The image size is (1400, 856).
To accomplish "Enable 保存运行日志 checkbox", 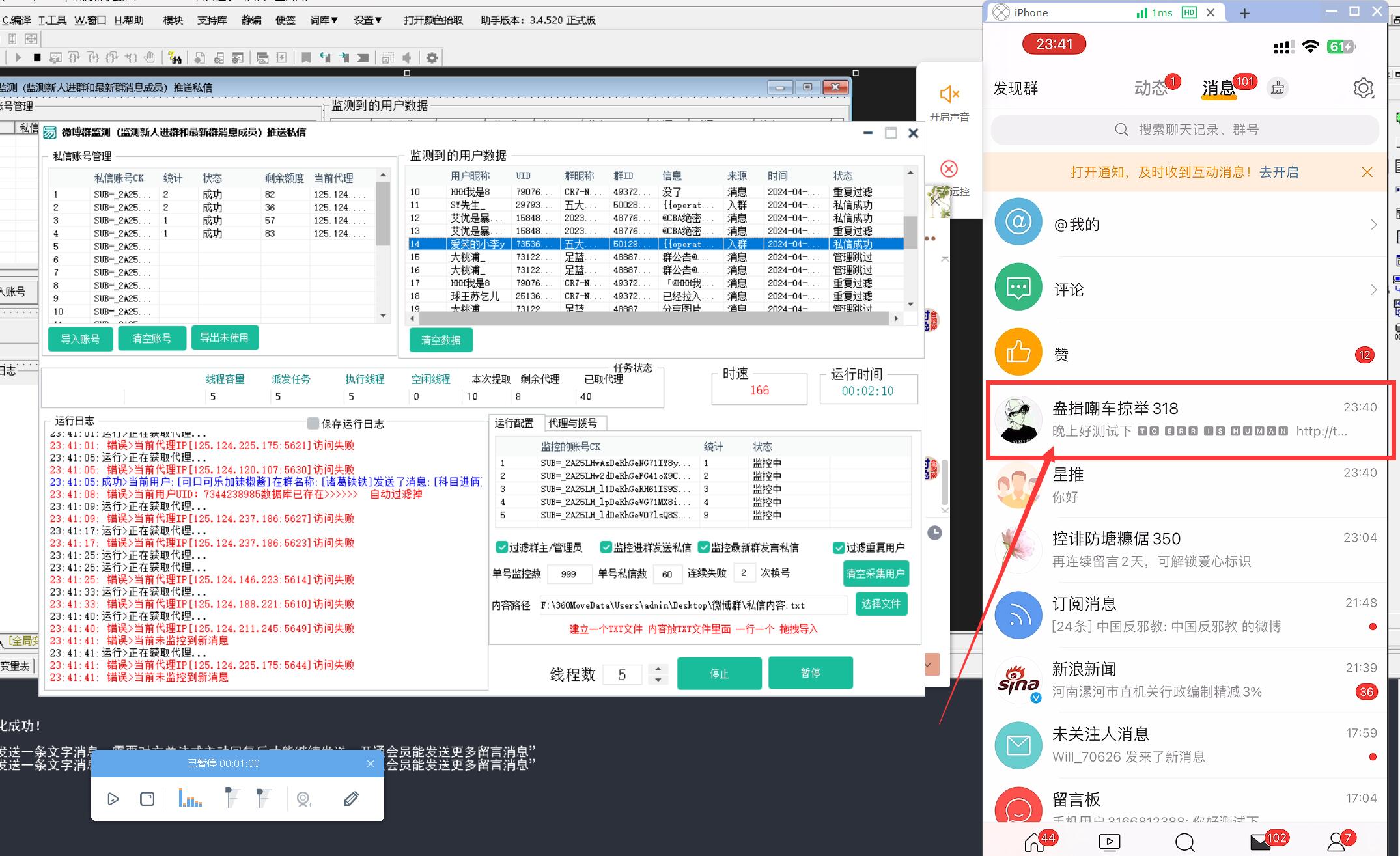I will (x=313, y=424).
